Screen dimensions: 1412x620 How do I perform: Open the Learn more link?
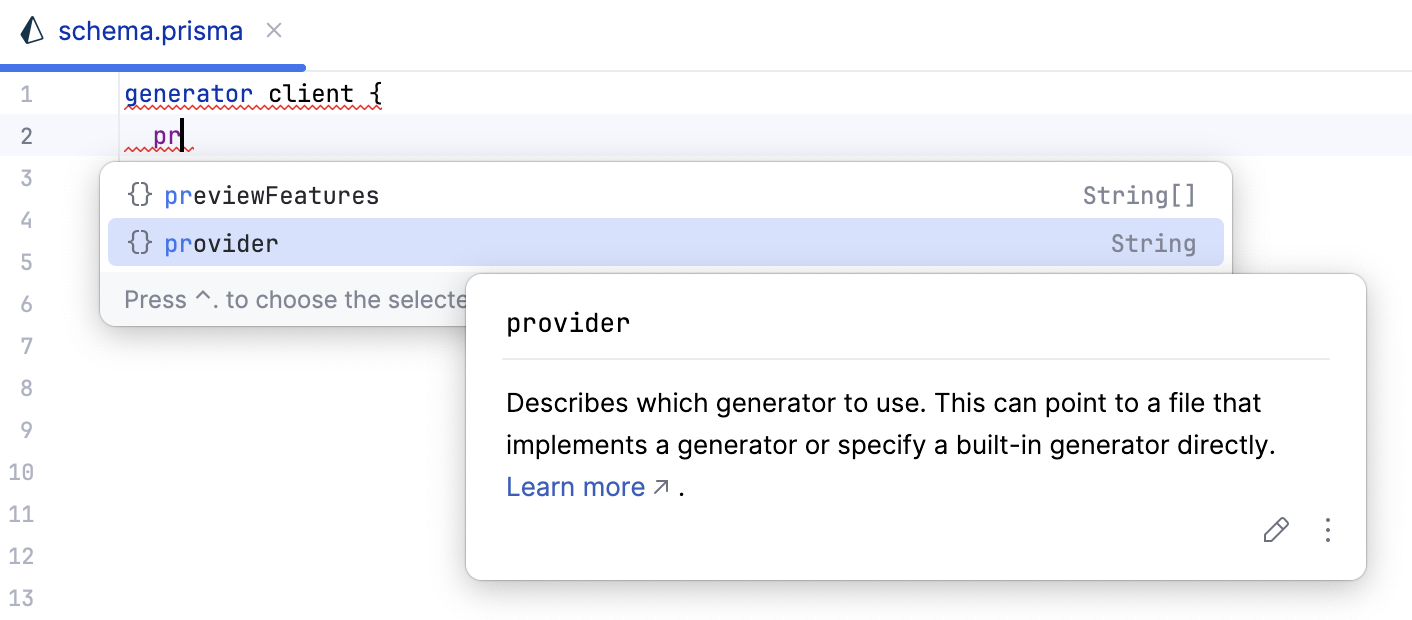[x=576, y=486]
